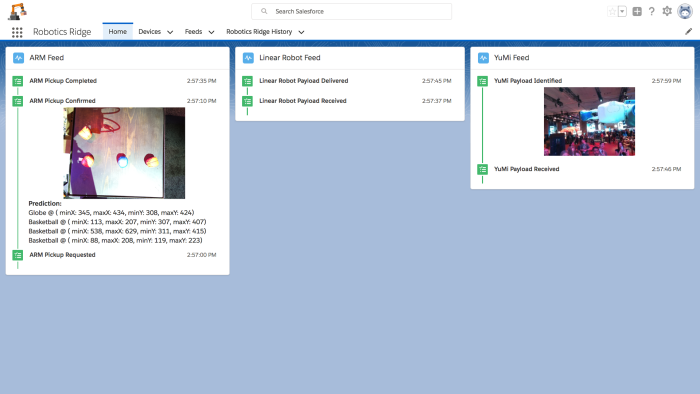Click the Linear Robot Feed title
The height and width of the screenshot is (394, 700).
290,58
